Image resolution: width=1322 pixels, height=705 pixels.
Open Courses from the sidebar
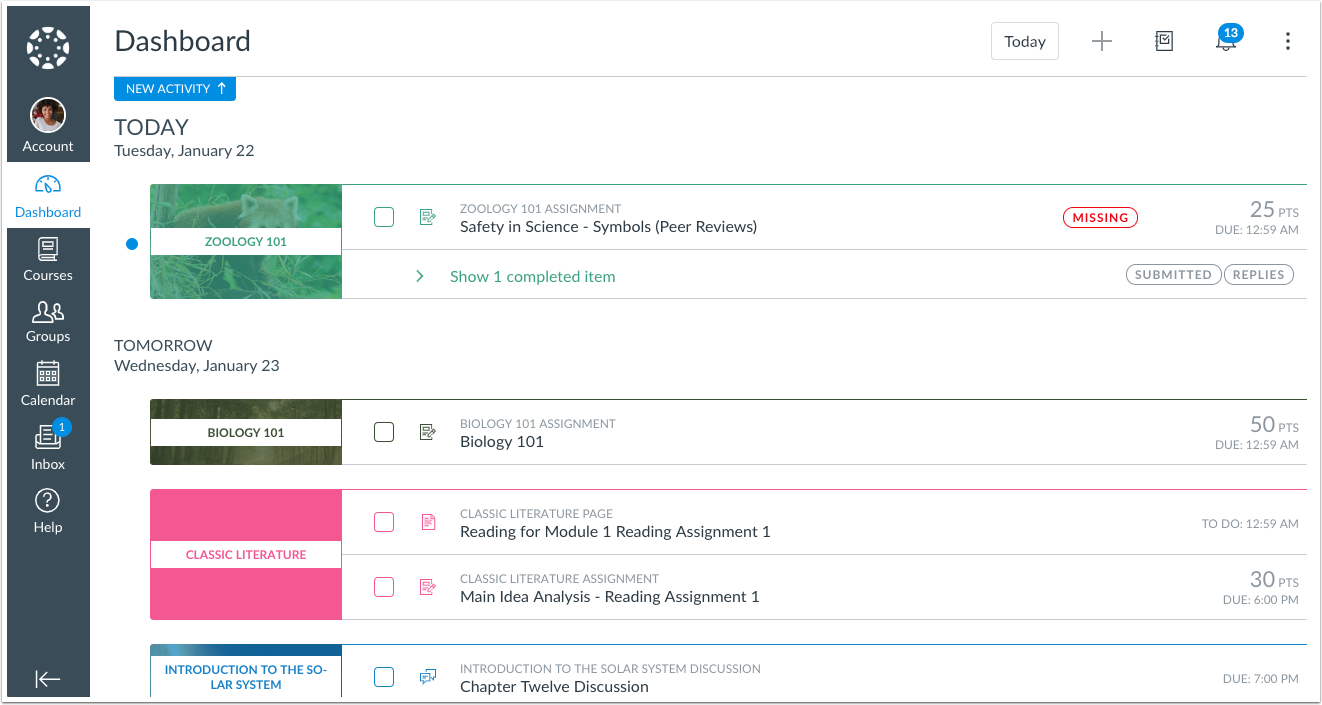coord(48,259)
